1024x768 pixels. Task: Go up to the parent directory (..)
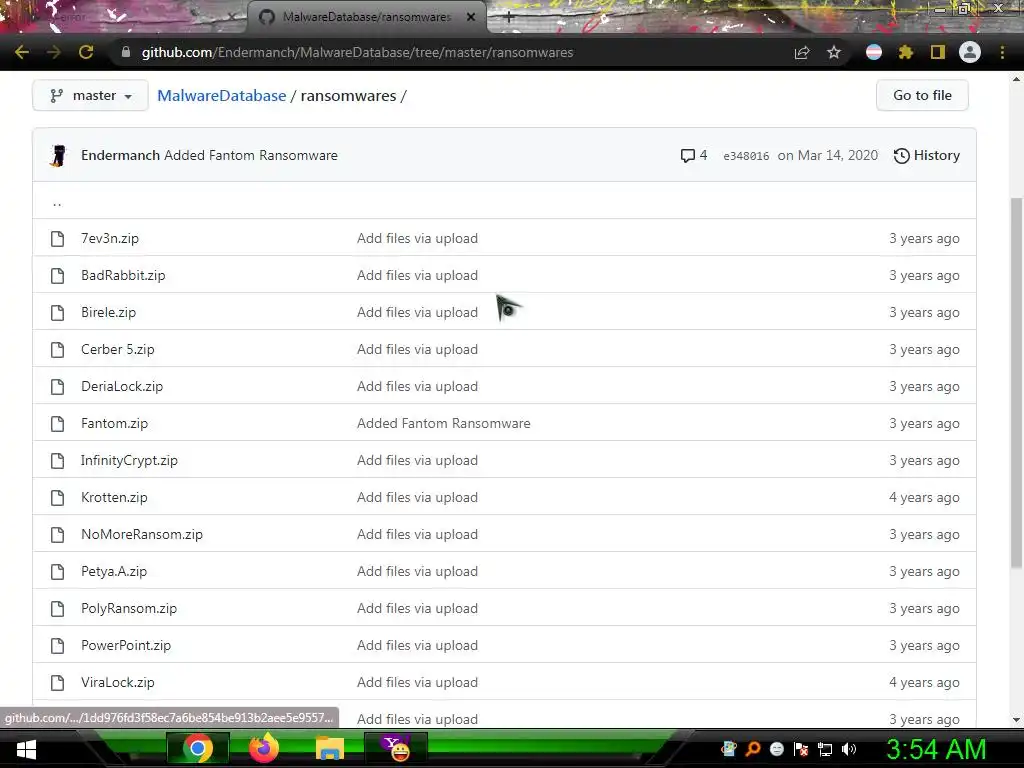(57, 202)
